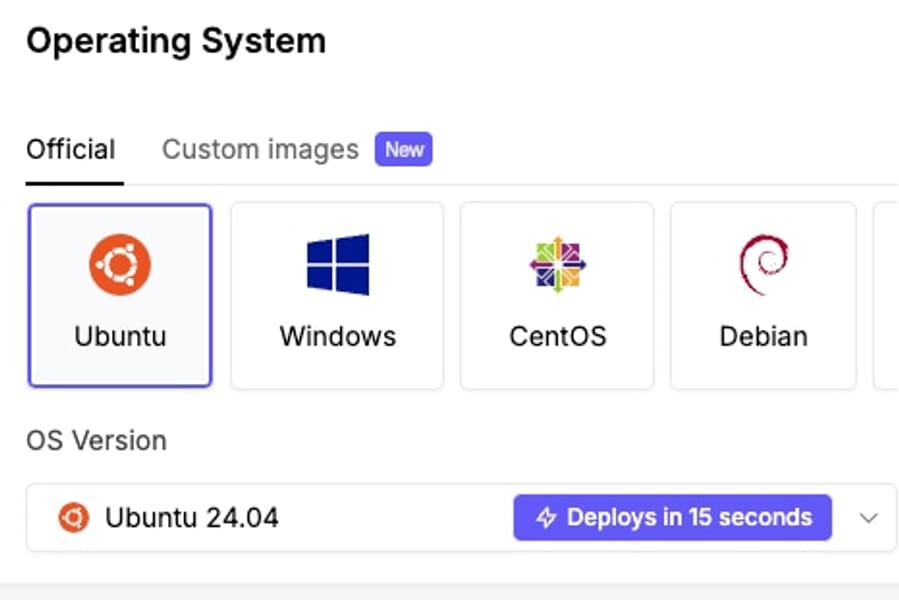The image size is (899, 600).
Task: Switch to the Official tab
Action: [x=71, y=150]
